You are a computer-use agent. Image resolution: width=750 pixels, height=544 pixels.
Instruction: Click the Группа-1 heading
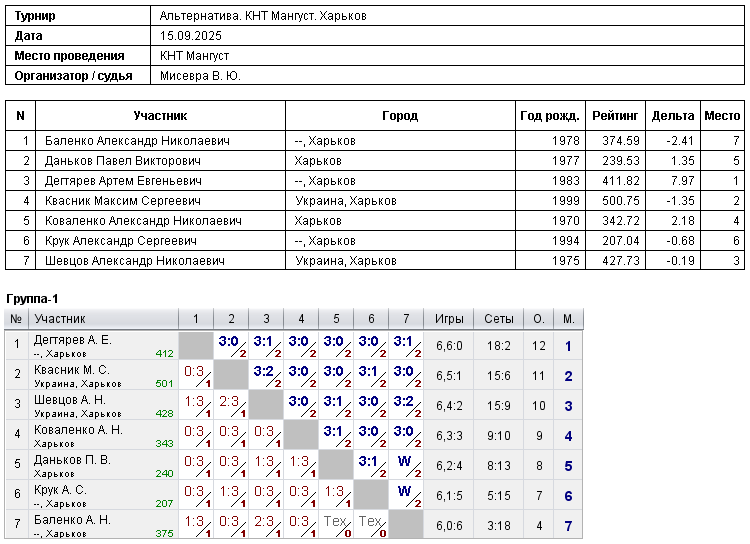(32, 299)
